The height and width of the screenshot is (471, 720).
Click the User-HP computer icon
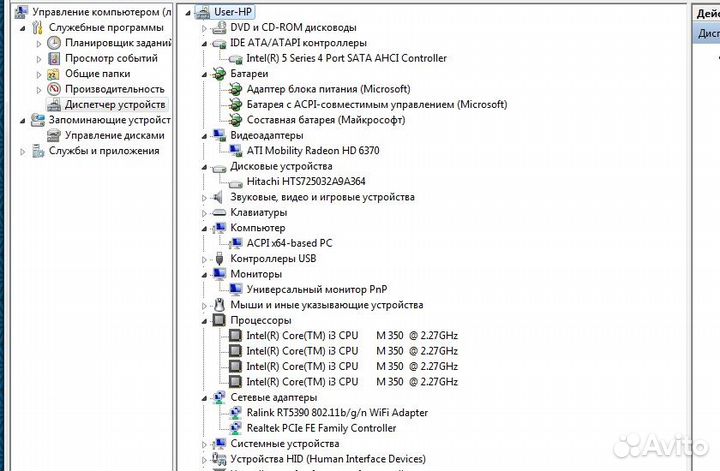pos(203,12)
